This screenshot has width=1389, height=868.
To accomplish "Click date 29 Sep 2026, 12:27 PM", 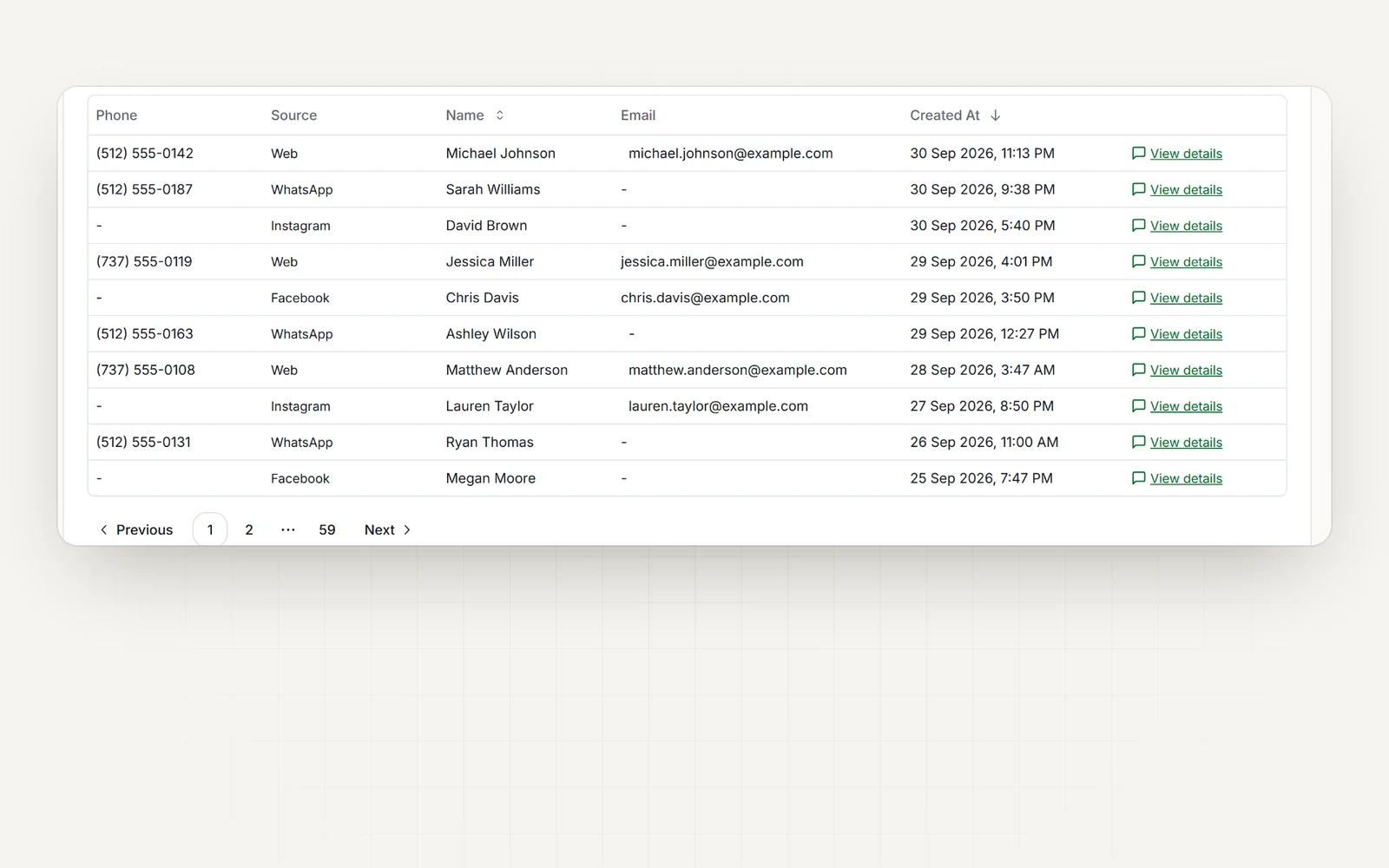I will pyautogui.click(x=984, y=334).
